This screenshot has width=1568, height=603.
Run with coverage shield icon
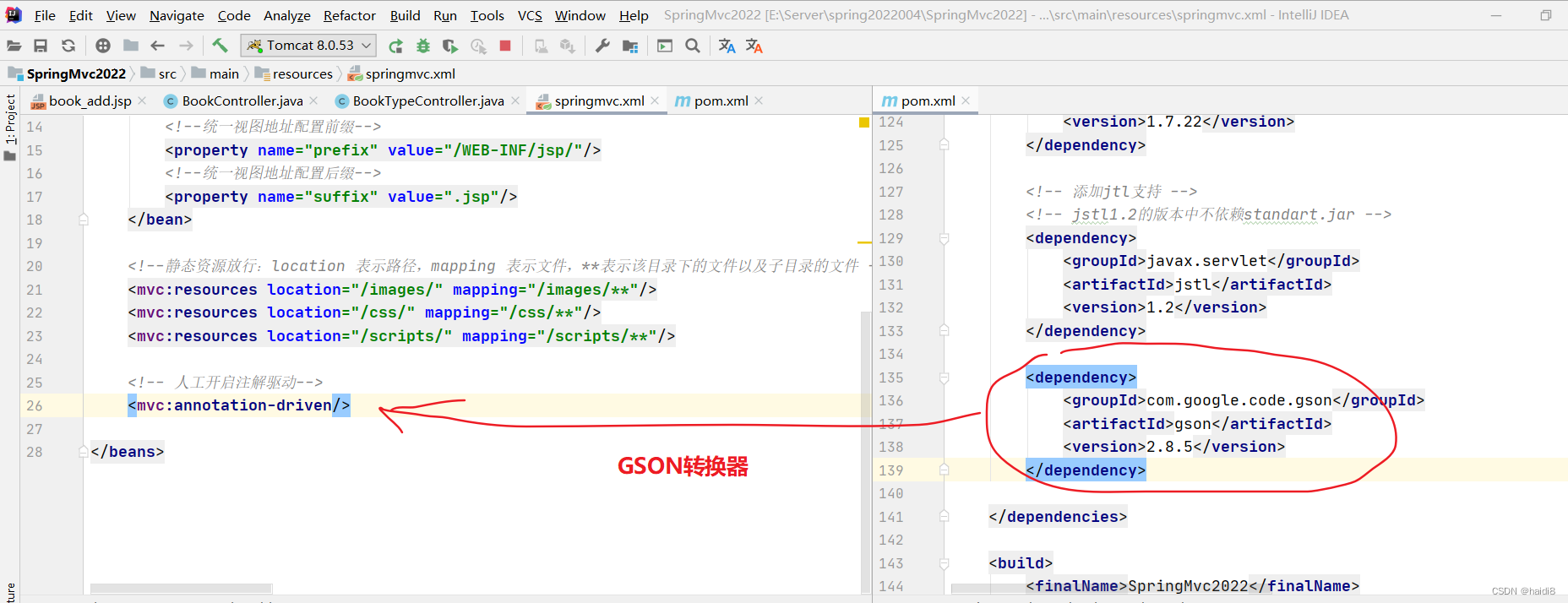pyautogui.click(x=450, y=46)
